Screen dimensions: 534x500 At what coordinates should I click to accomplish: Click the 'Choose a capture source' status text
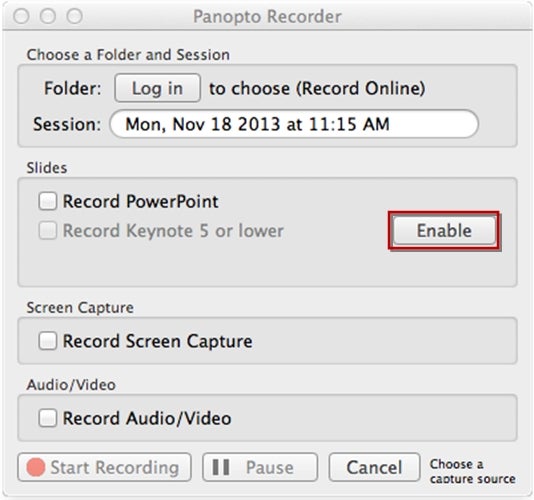point(472,471)
